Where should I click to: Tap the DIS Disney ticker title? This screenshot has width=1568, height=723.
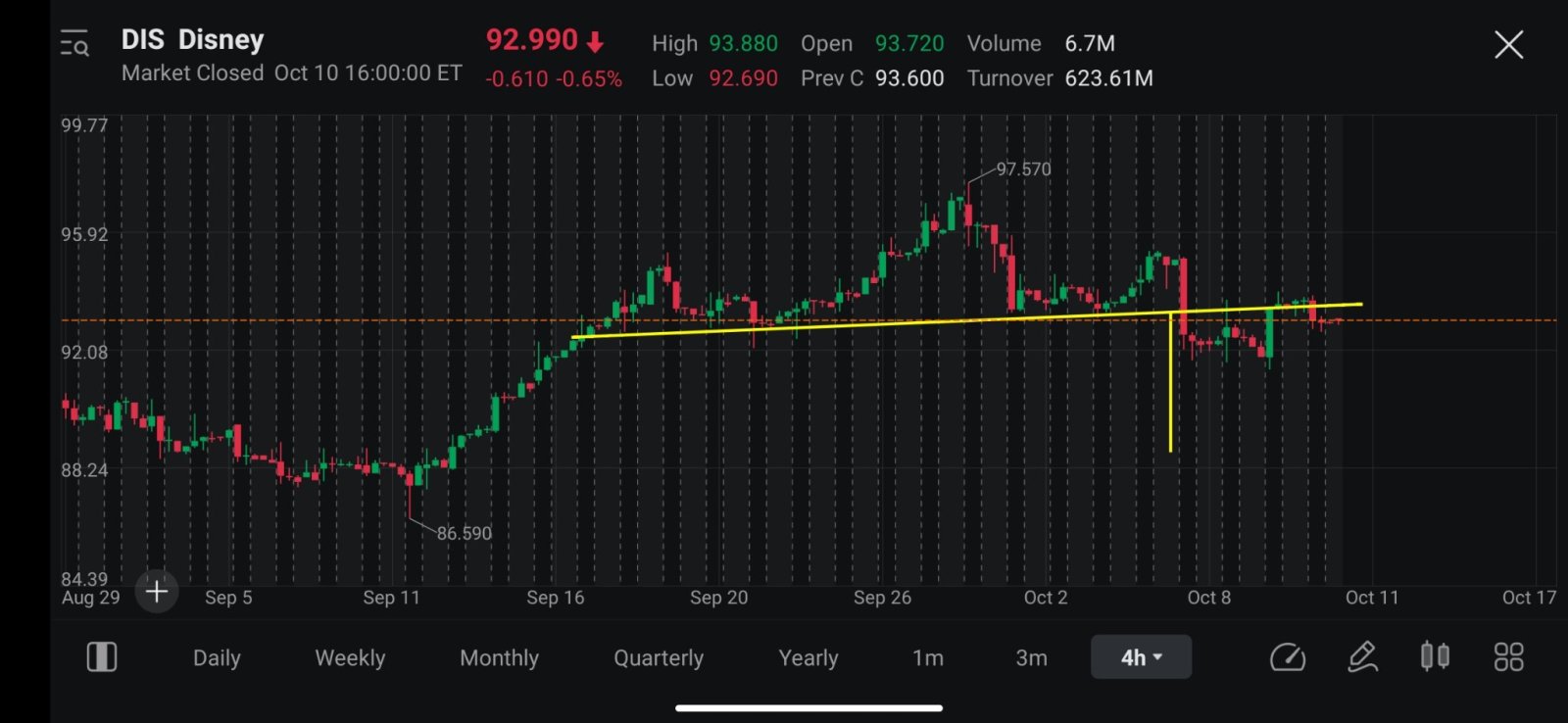pos(192,39)
